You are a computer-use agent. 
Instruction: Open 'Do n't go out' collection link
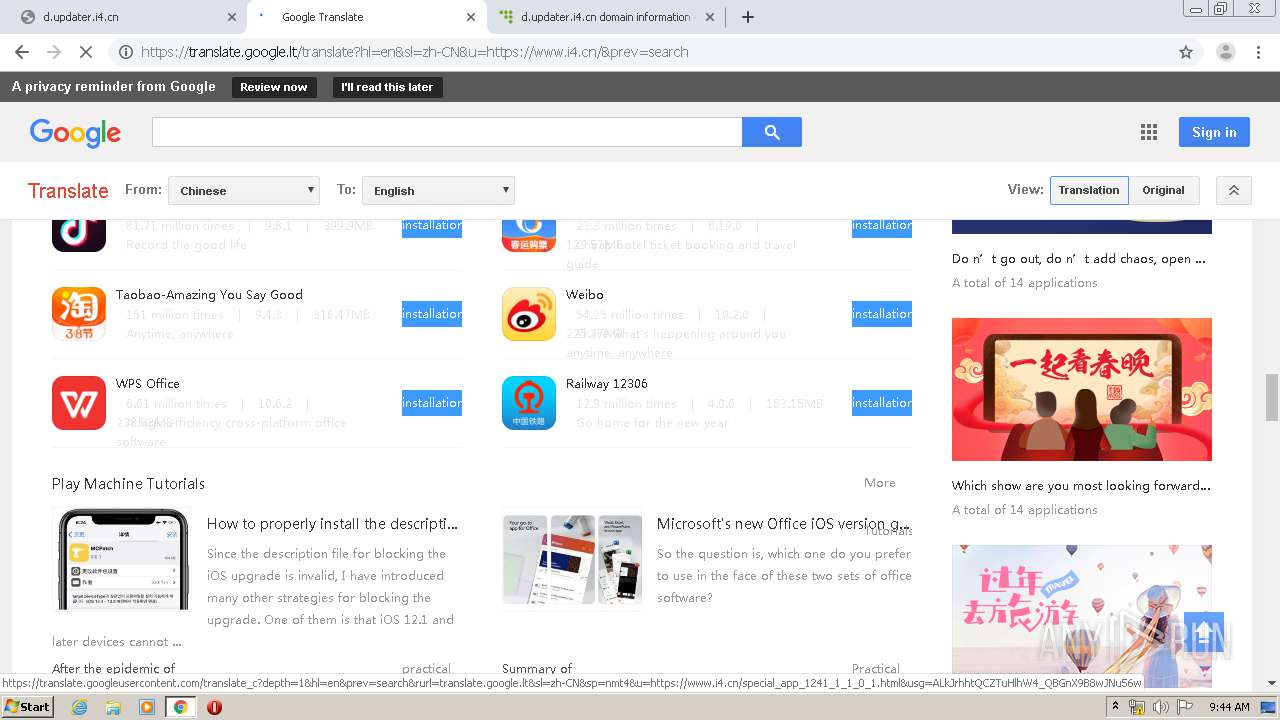pos(1079,259)
